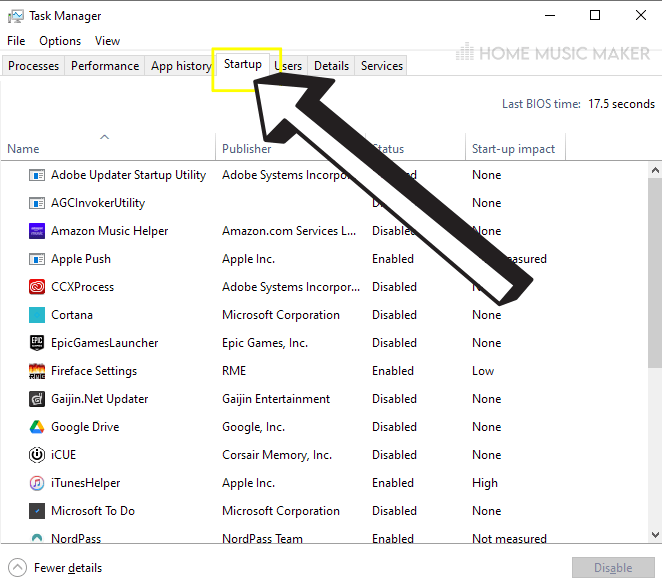Click the RME Fireface Settings icon
Viewport: 662px width, 582px height.
[37, 371]
